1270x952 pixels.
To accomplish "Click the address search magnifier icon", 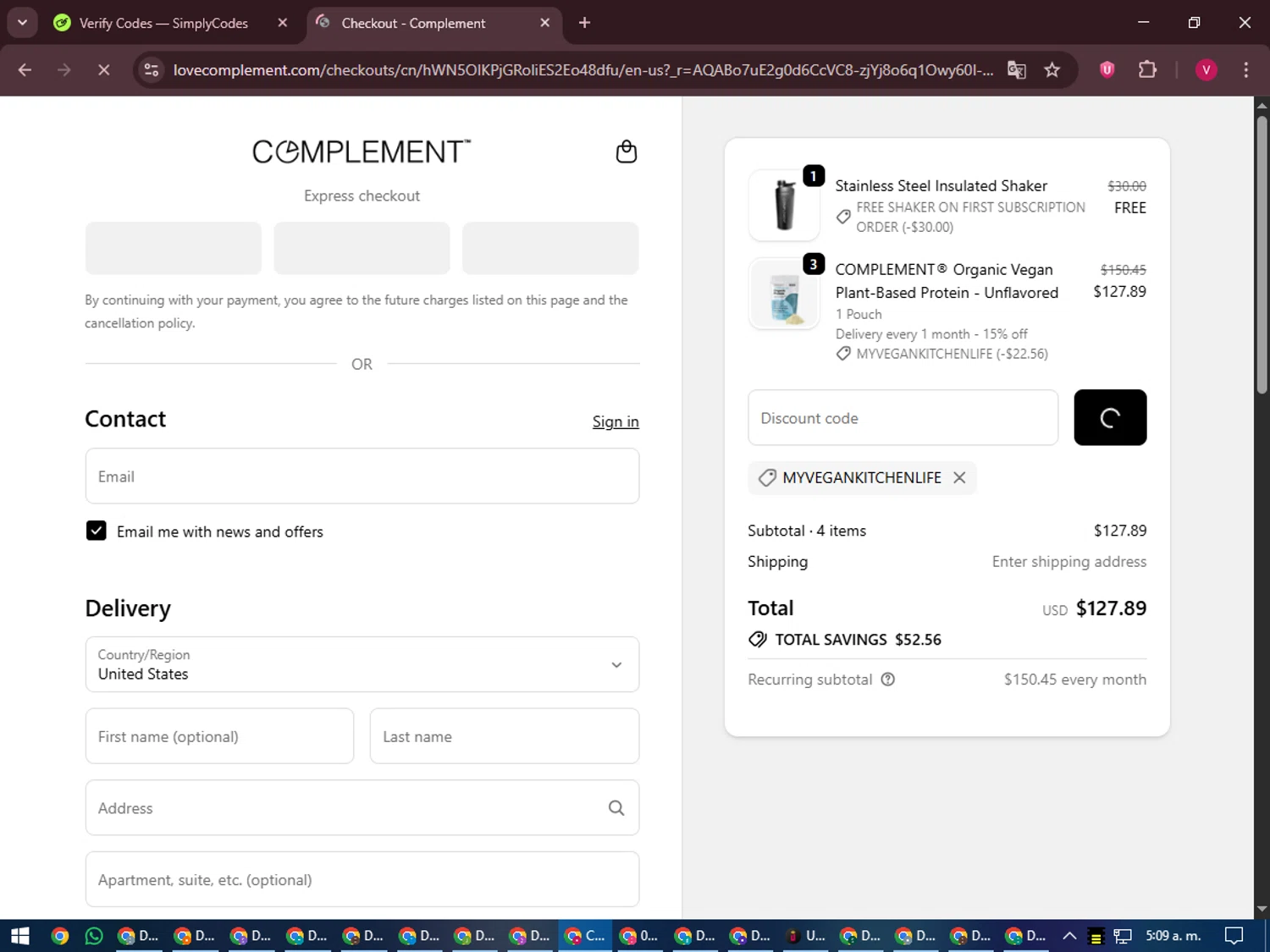I will [x=616, y=808].
